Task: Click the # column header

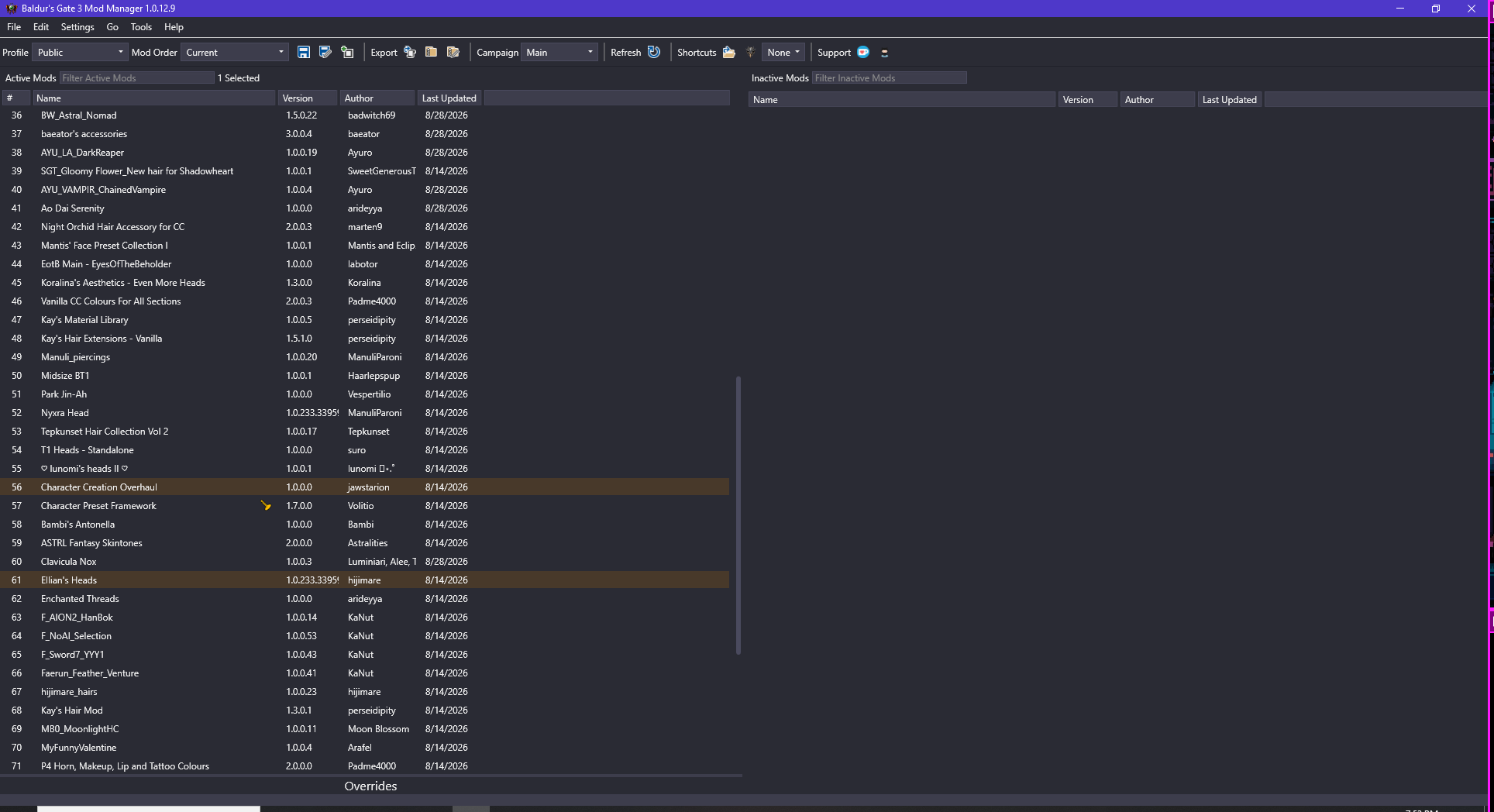Action: (15, 98)
